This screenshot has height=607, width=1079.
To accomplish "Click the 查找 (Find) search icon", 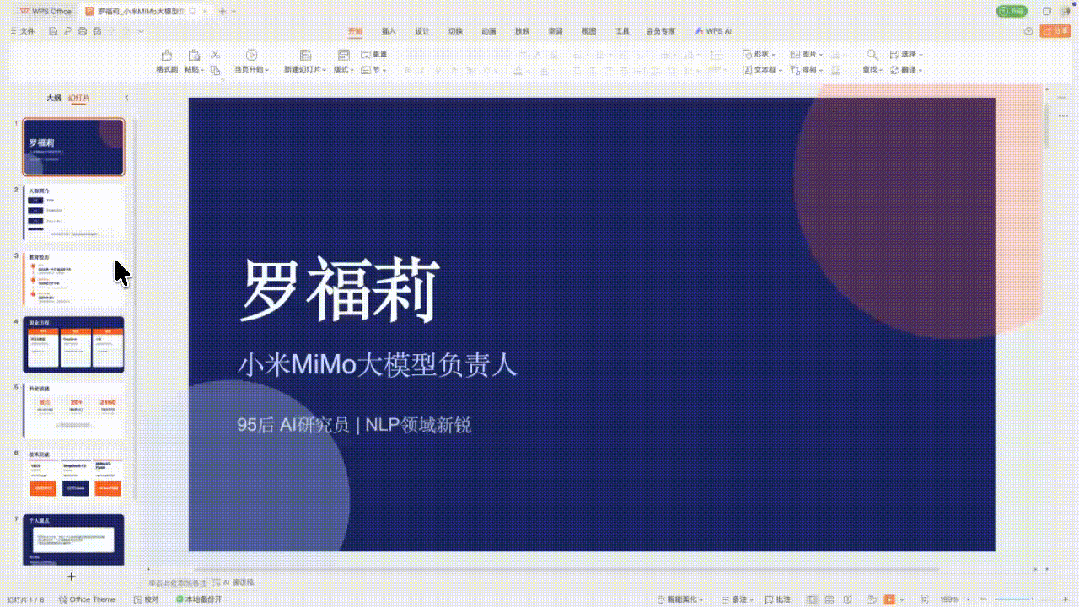I will 872,55.
